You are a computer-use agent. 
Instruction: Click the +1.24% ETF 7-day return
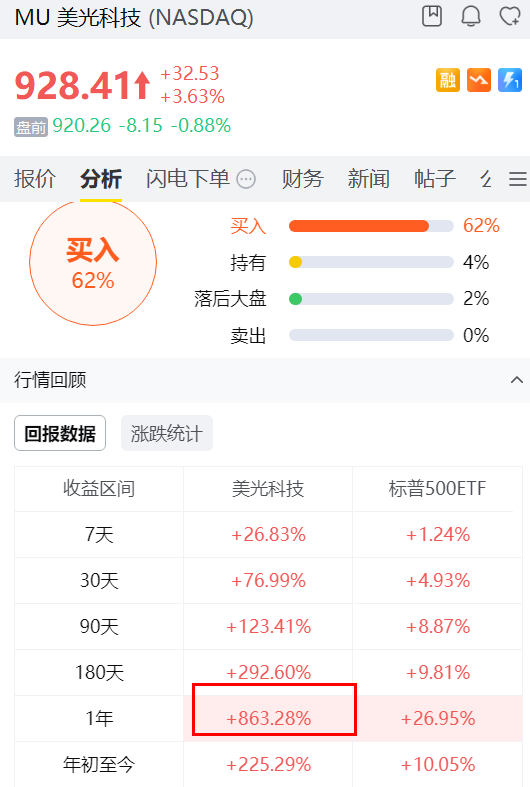click(x=438, y=535)
